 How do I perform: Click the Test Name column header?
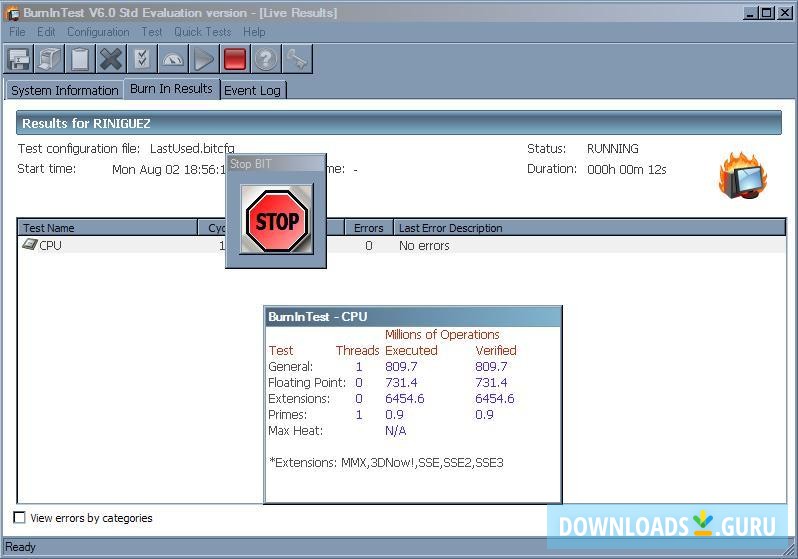(107, 228)
